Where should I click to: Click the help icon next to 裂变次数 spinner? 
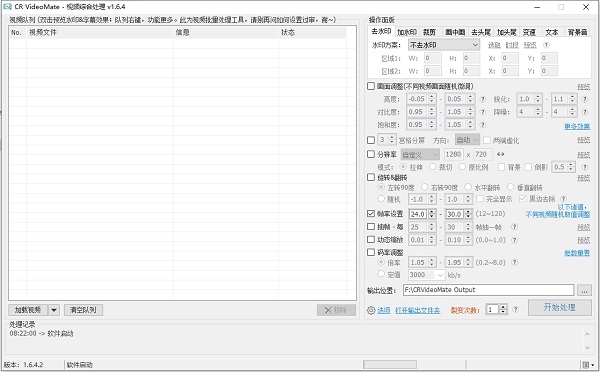515,309
